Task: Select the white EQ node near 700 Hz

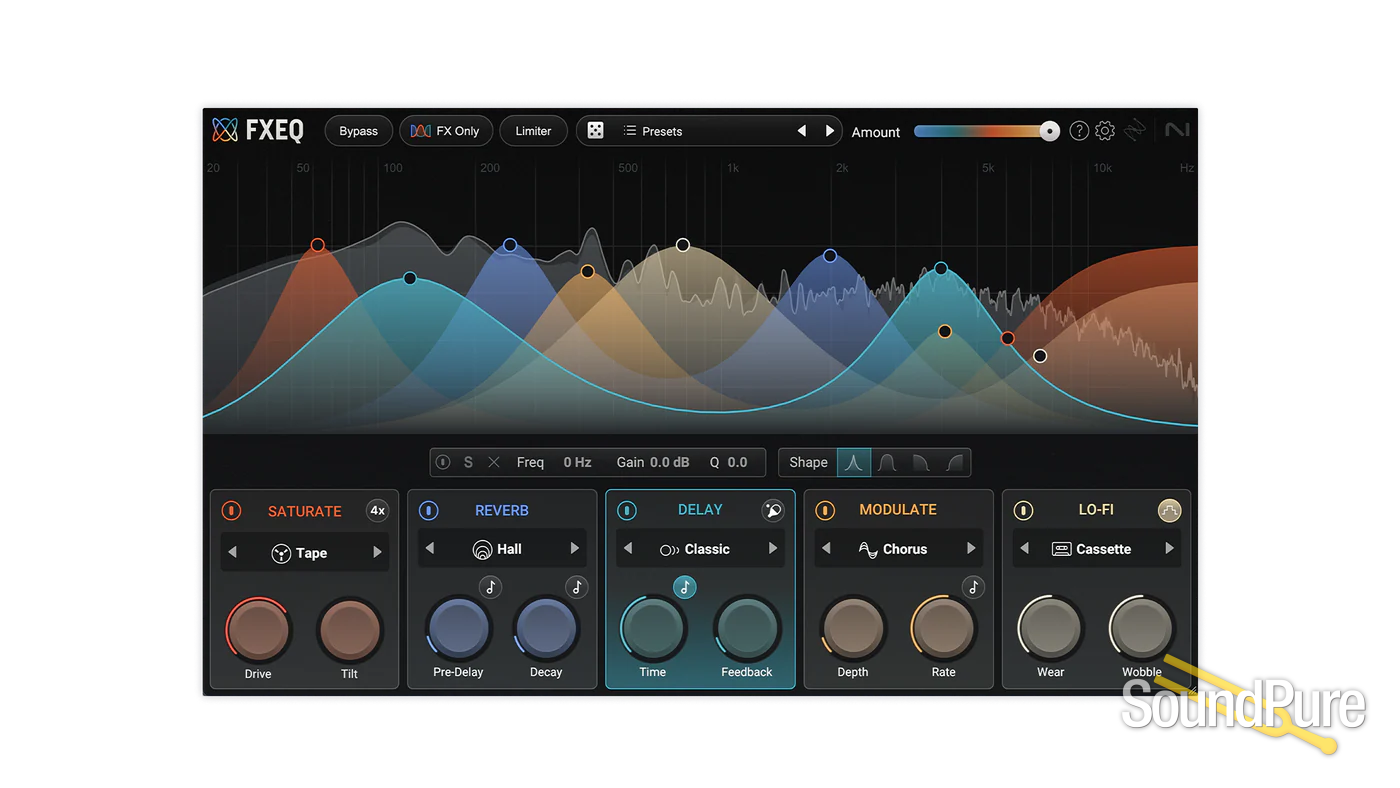Action: (683, 245)
